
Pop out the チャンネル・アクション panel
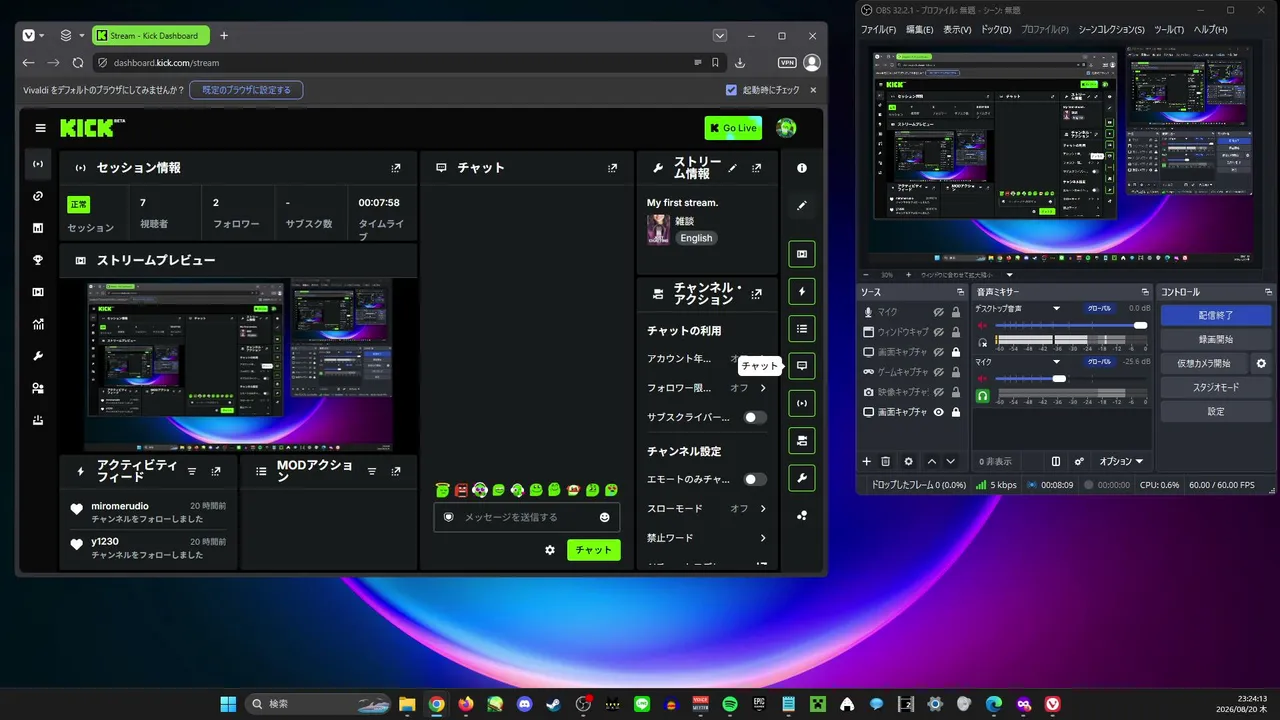click(757, 294)
